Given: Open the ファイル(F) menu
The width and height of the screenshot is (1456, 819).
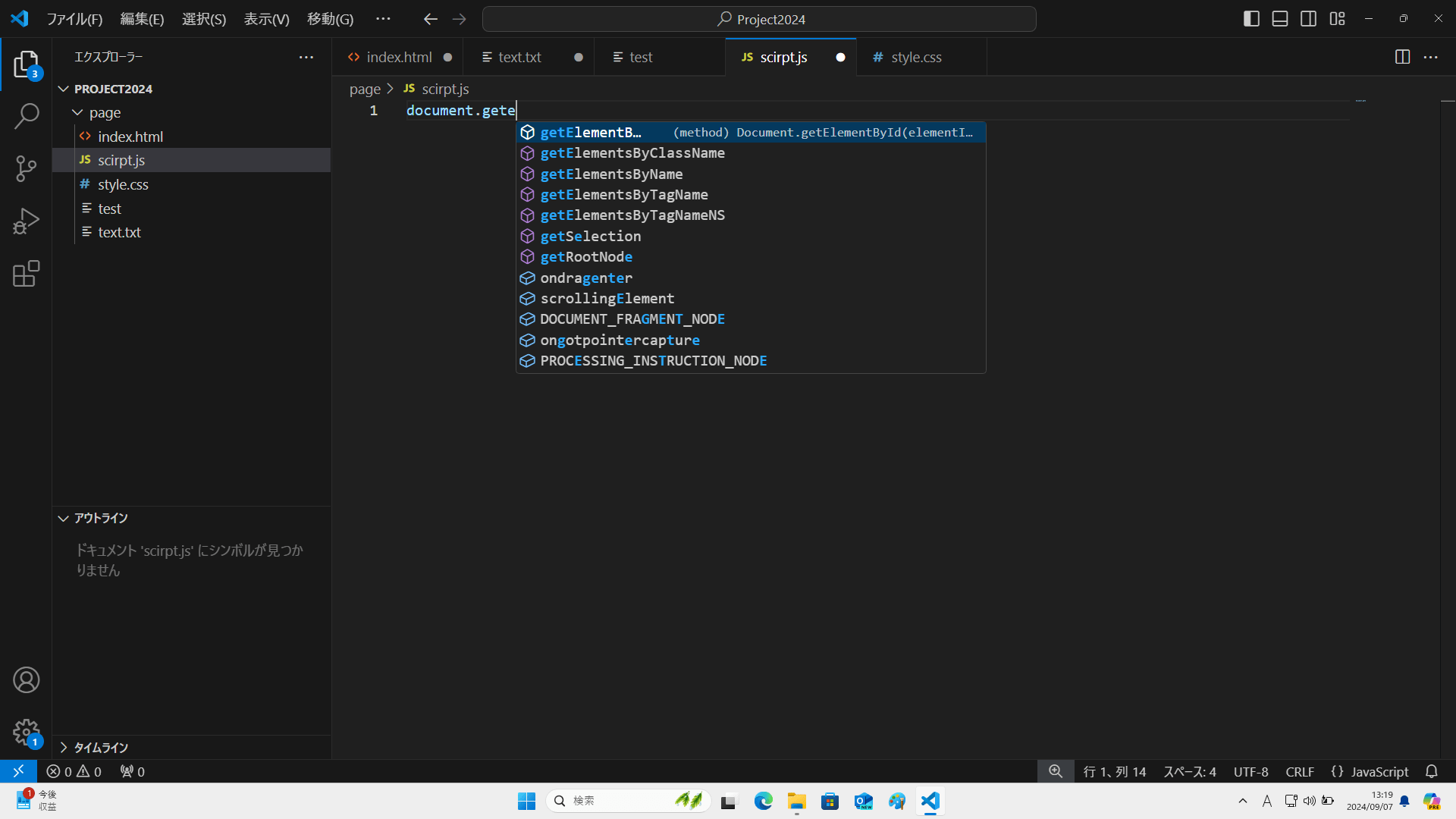Looking at the screenshot, I should click(x=74, y=19).
